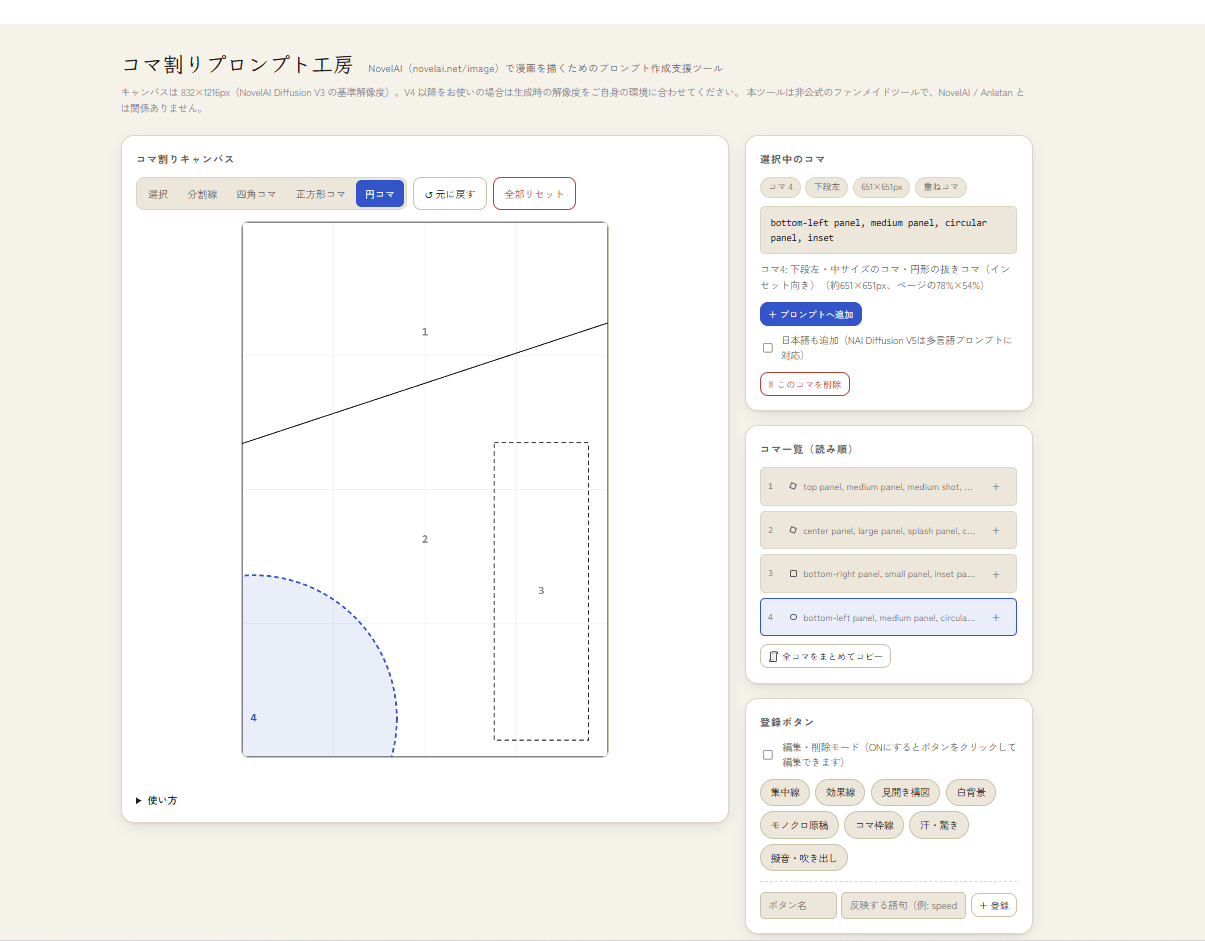This screenshot has height=941, width=1205.
Task: Enable the 日本語も追加 checkbox
Action: tap(768, 348)
